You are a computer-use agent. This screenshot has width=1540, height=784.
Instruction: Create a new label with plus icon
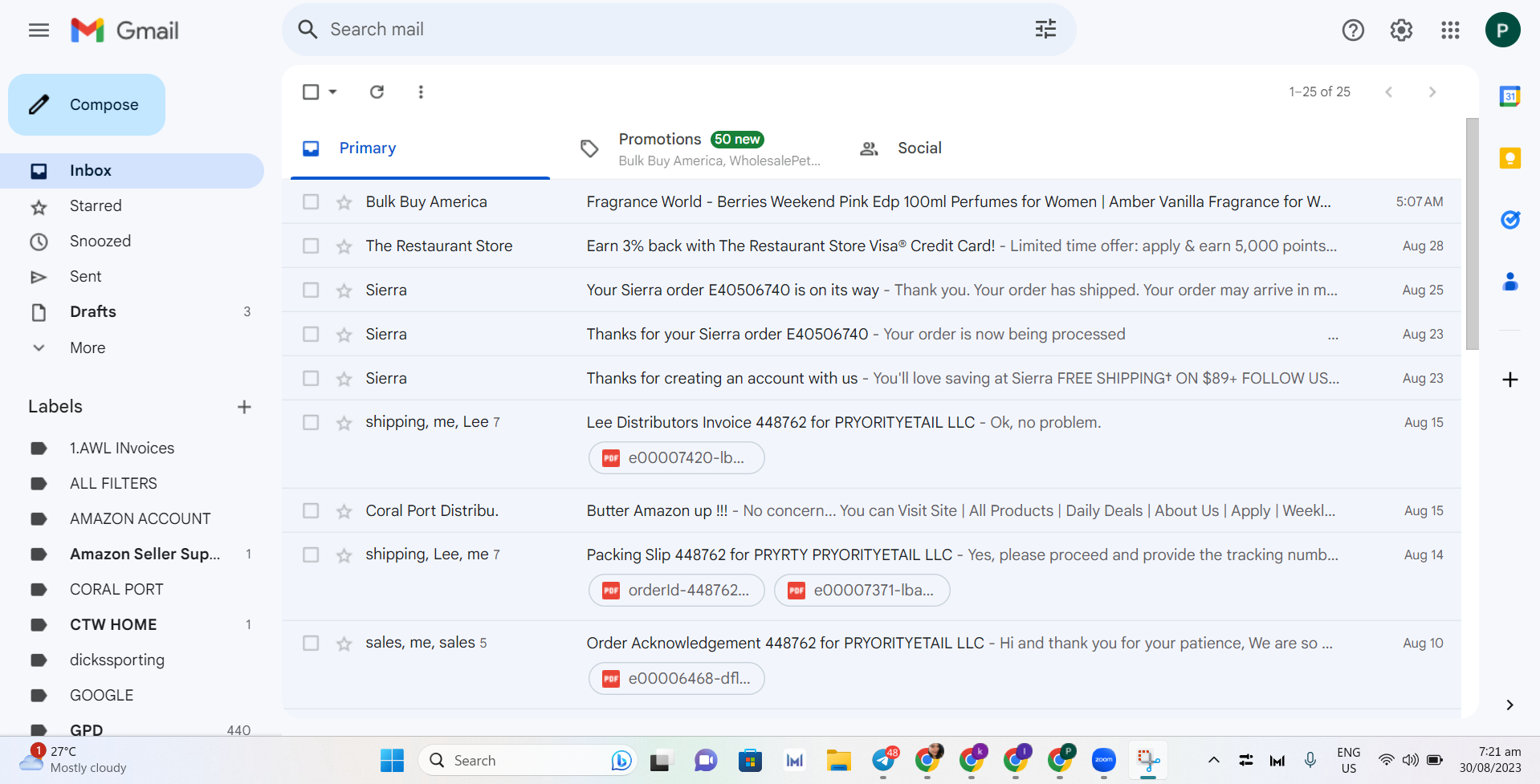coord(244,407)
